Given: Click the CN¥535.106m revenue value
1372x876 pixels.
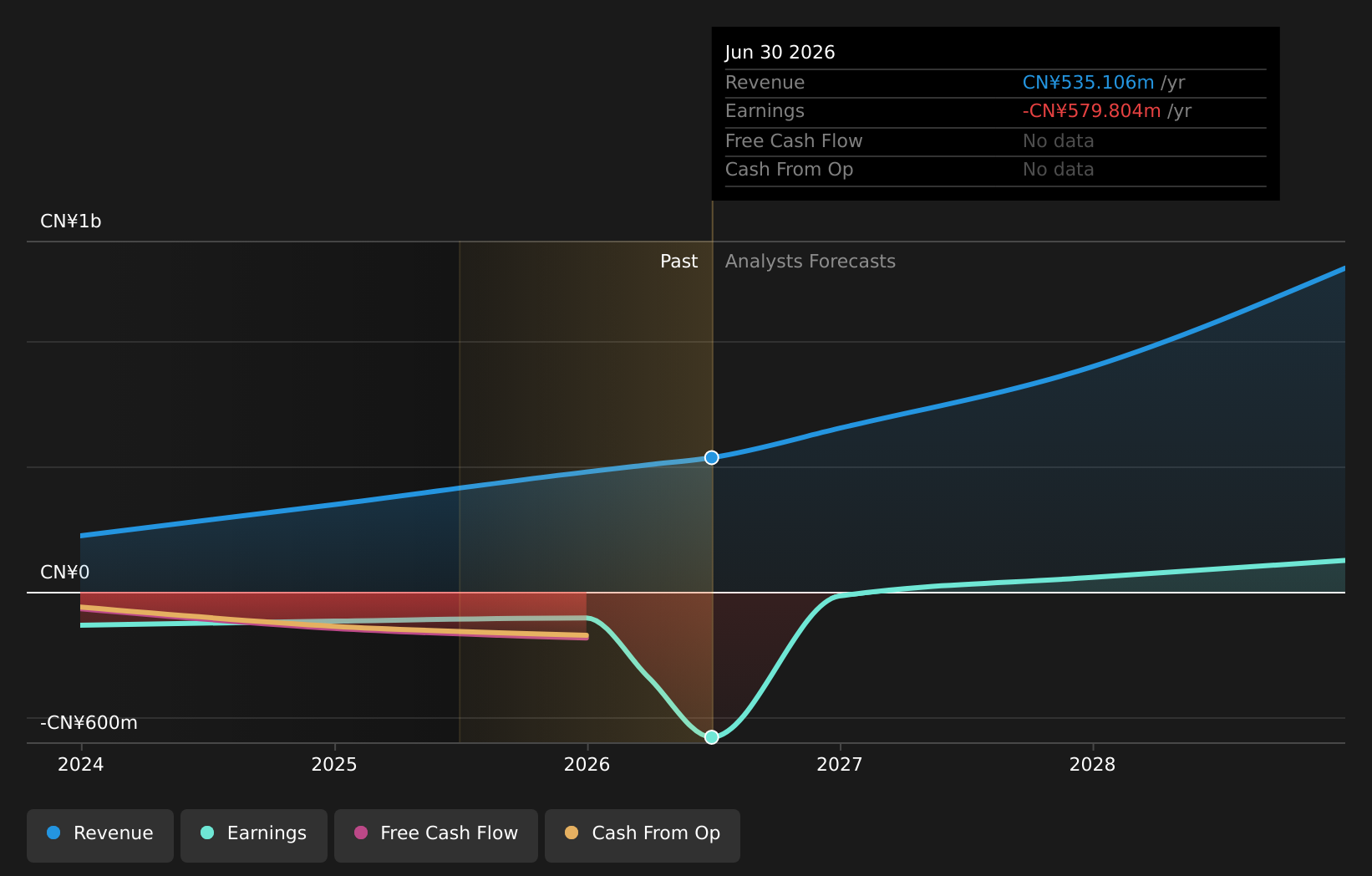Looking at the screenshot, I should coord(1089,83).
